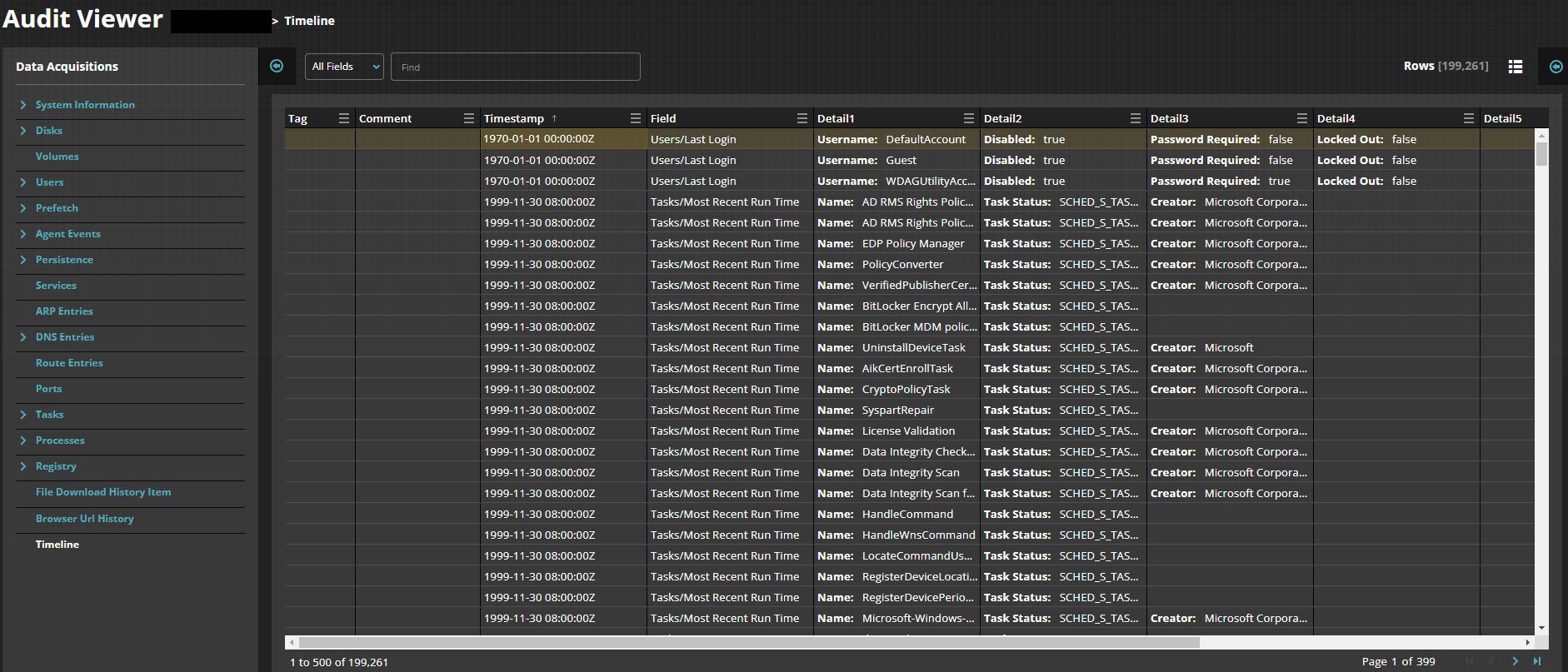Jump to the last page
Viewport: 1568px width, 672px height.
[x=1537, y=661]
